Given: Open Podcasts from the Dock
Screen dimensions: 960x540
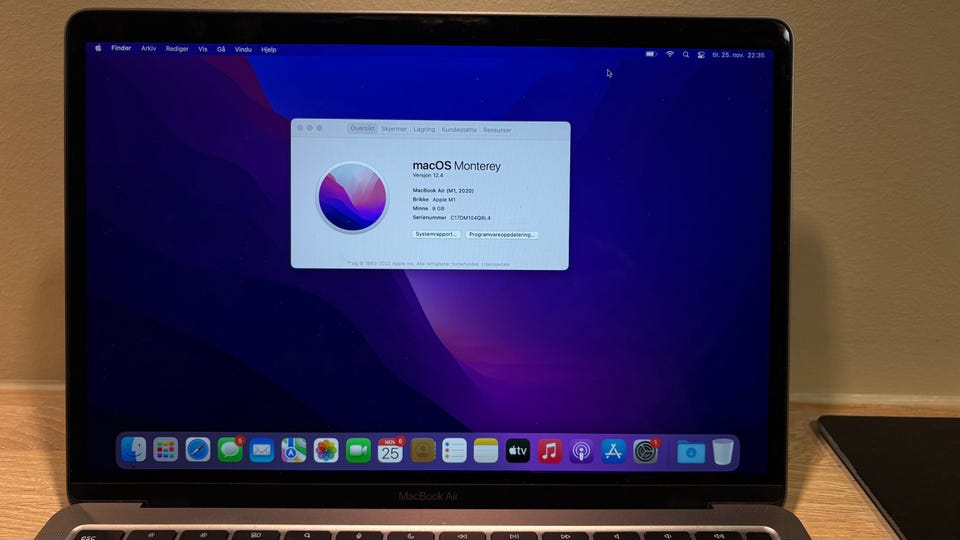Looking at the screenshot, I should coord(582,452).
